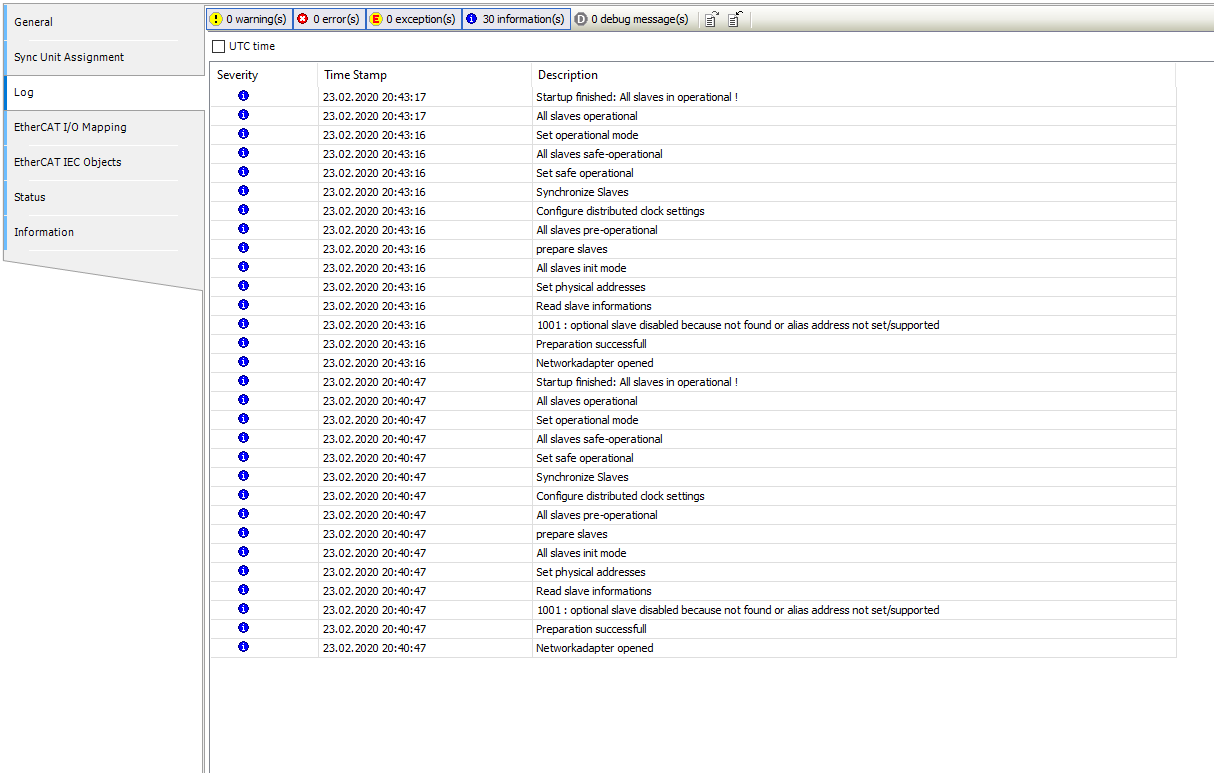Enable the UTC time checkbox
Screen dimensions: 1214x773
tap(219, 47)
